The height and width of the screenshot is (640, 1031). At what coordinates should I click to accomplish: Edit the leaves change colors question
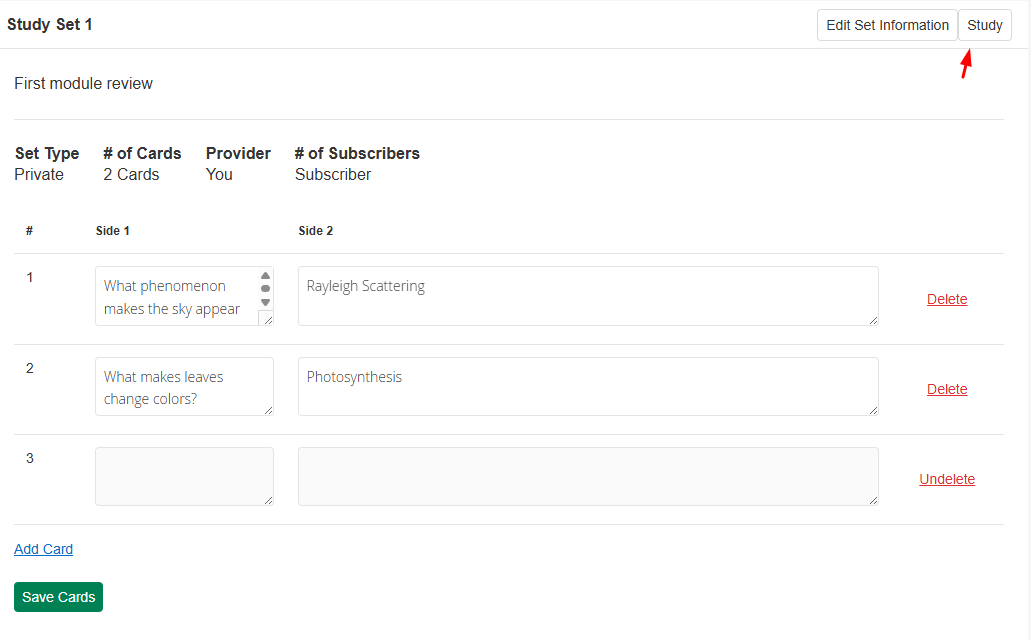(x=184, y=386)
